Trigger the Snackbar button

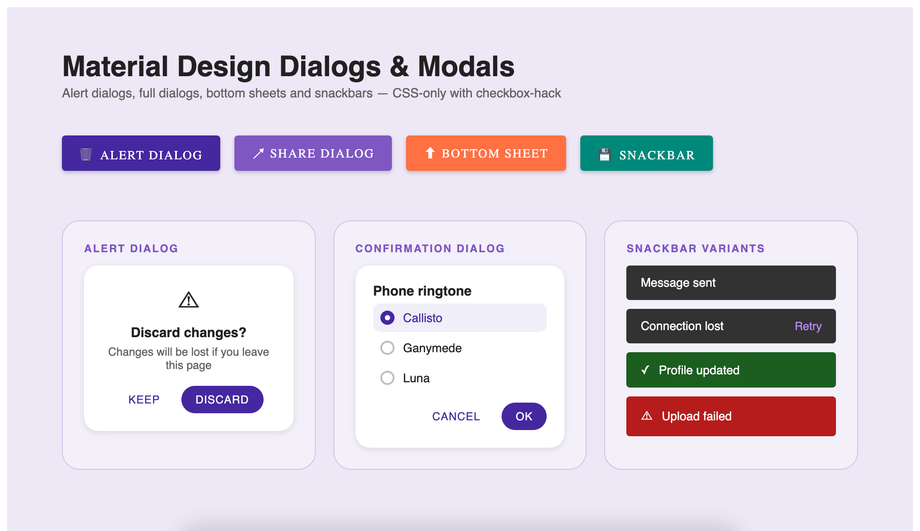(x=647, y=153)
